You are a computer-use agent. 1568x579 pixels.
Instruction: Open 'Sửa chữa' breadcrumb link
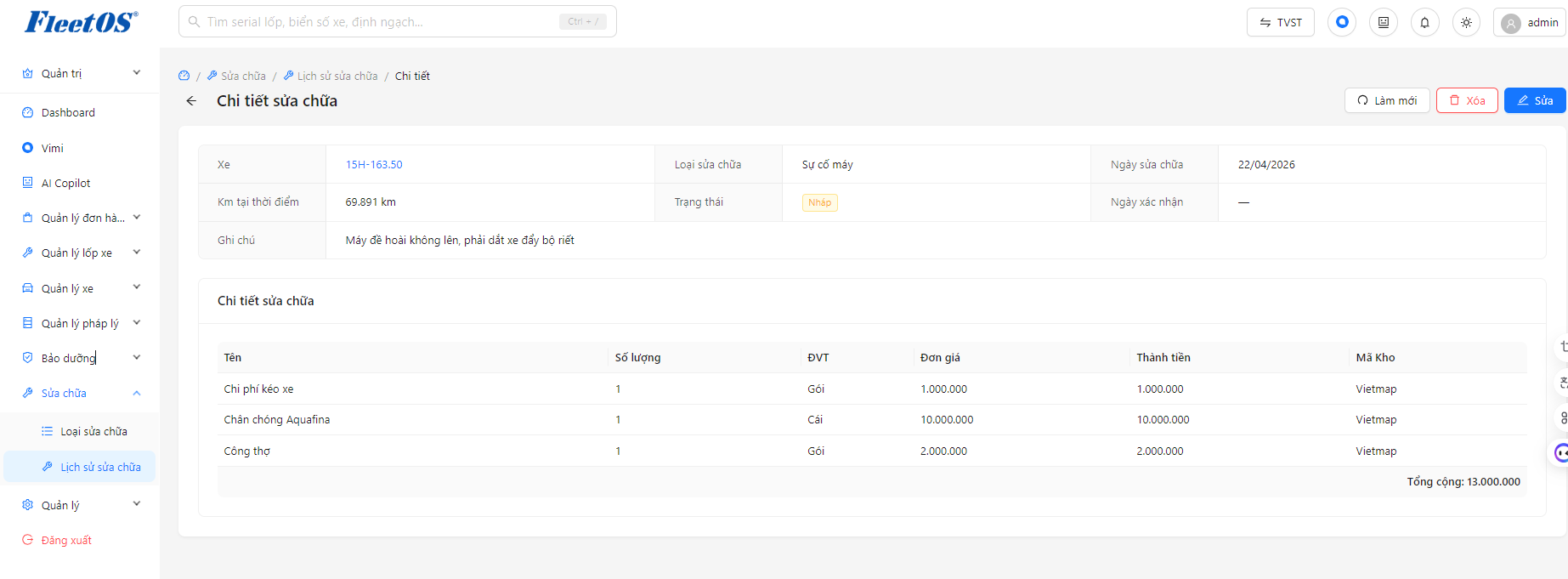pyautogui.click(x=237, y=76)
